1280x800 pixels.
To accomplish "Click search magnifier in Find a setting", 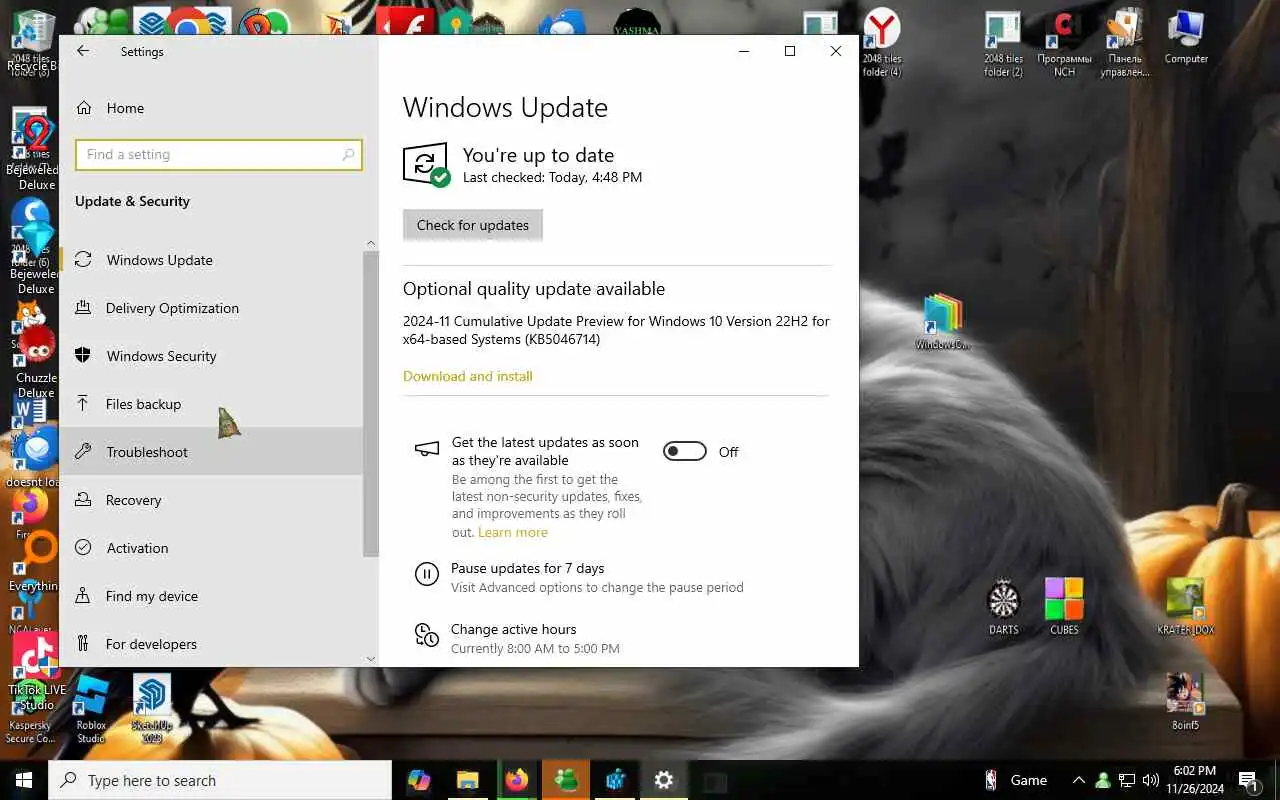I will (348, 155).
